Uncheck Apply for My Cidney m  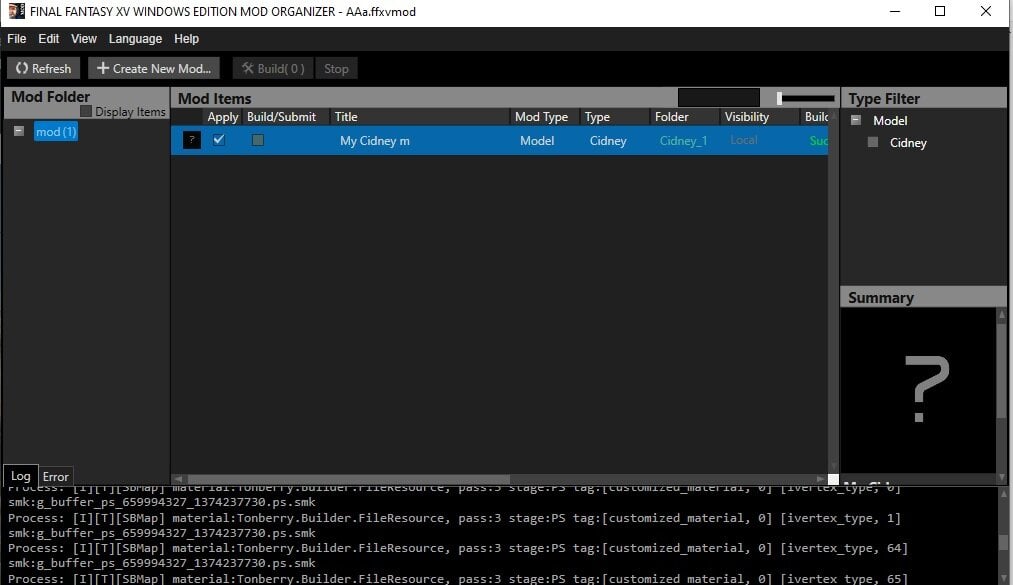click(x=219, y=139)
